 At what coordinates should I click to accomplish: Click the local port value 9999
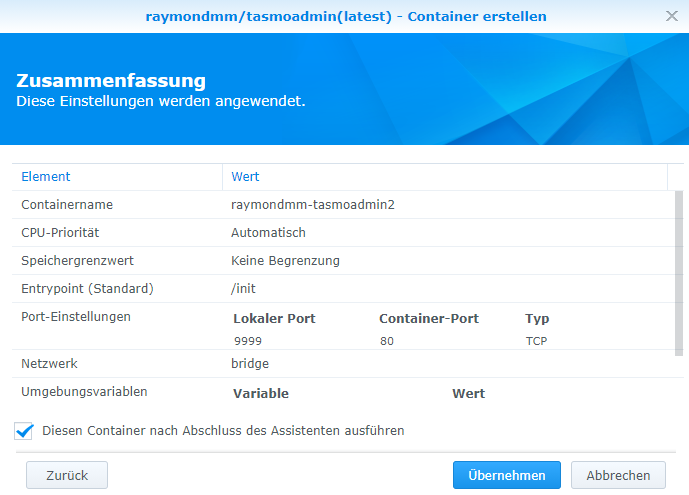point(248,341)
